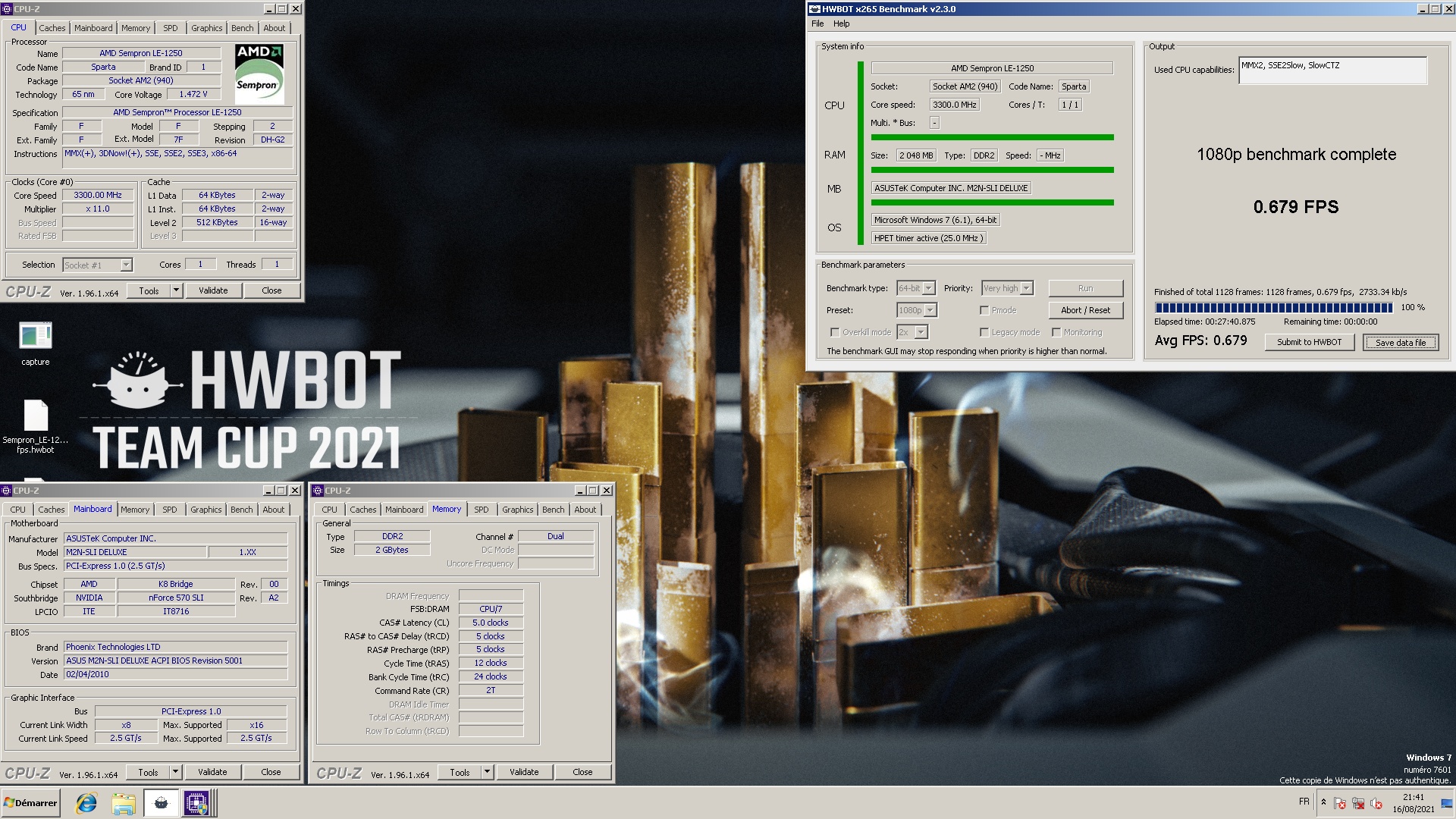Click the green bar under CPU info
Image resolution: width=1456 pixels, height=819 pixels.
click(x=992, y=137)
